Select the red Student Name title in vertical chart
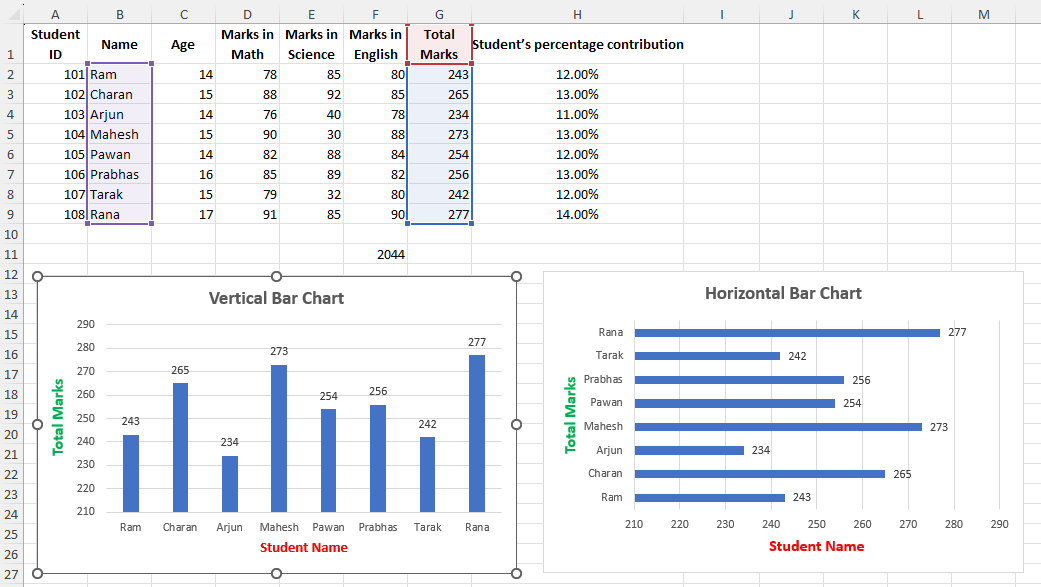Image resolution: width=1041 pixels, height=587 pixels. (x=304, y=547)
